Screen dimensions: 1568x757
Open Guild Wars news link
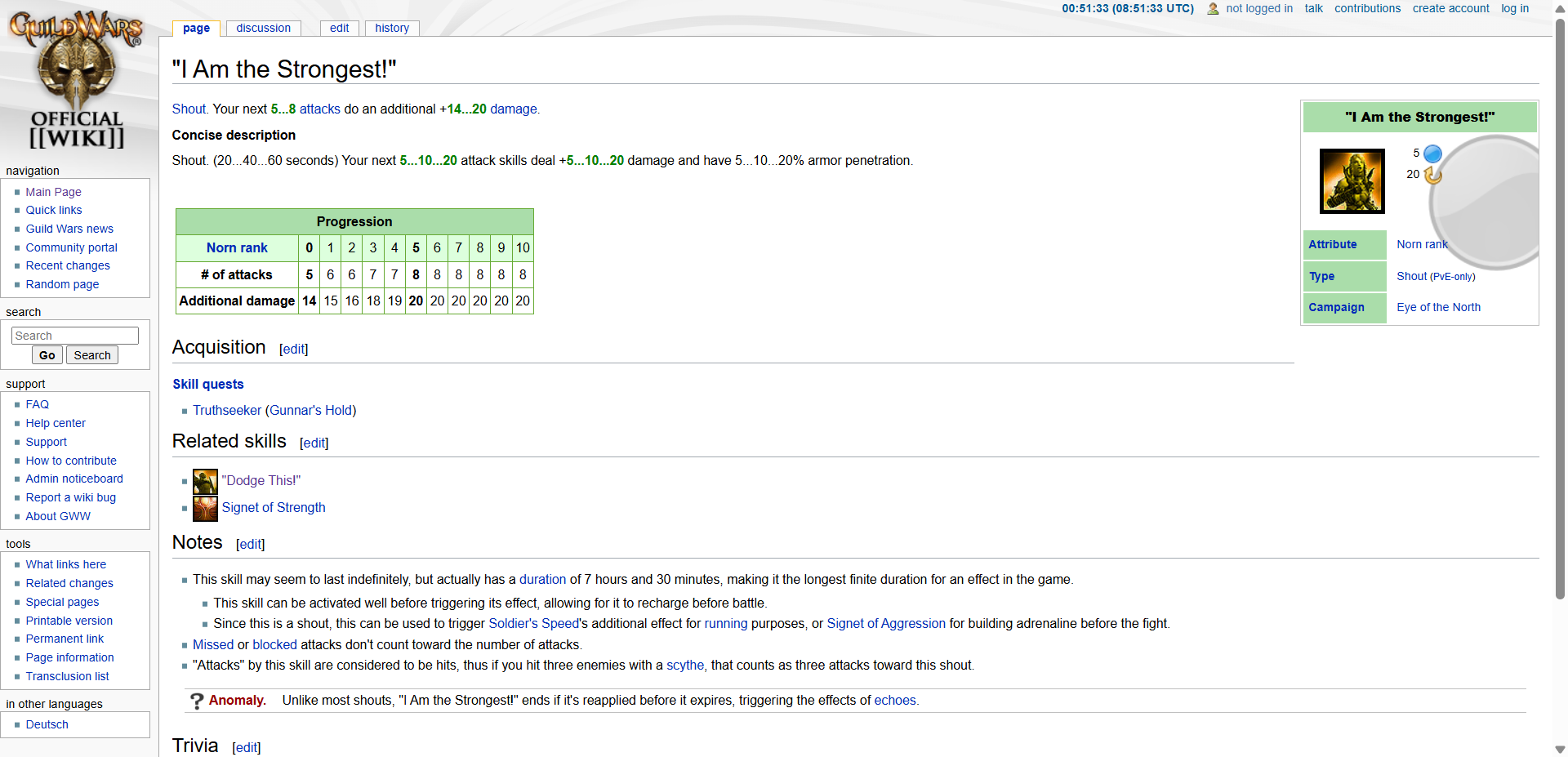pos(69,229)
